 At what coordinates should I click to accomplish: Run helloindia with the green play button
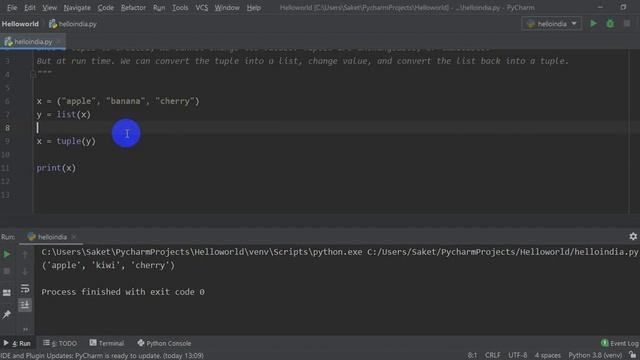(x=593, y=24)
